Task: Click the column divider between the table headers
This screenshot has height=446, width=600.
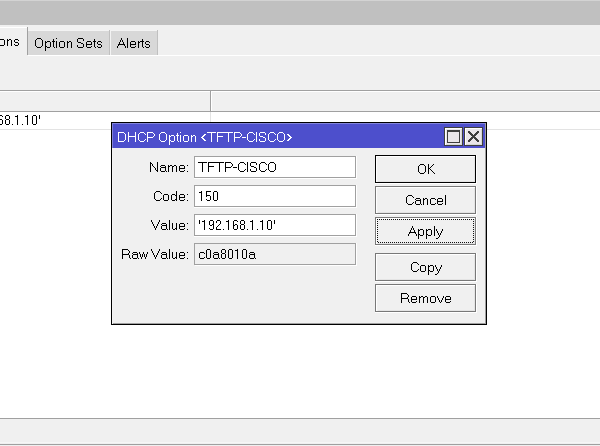Action: point(210,101)
